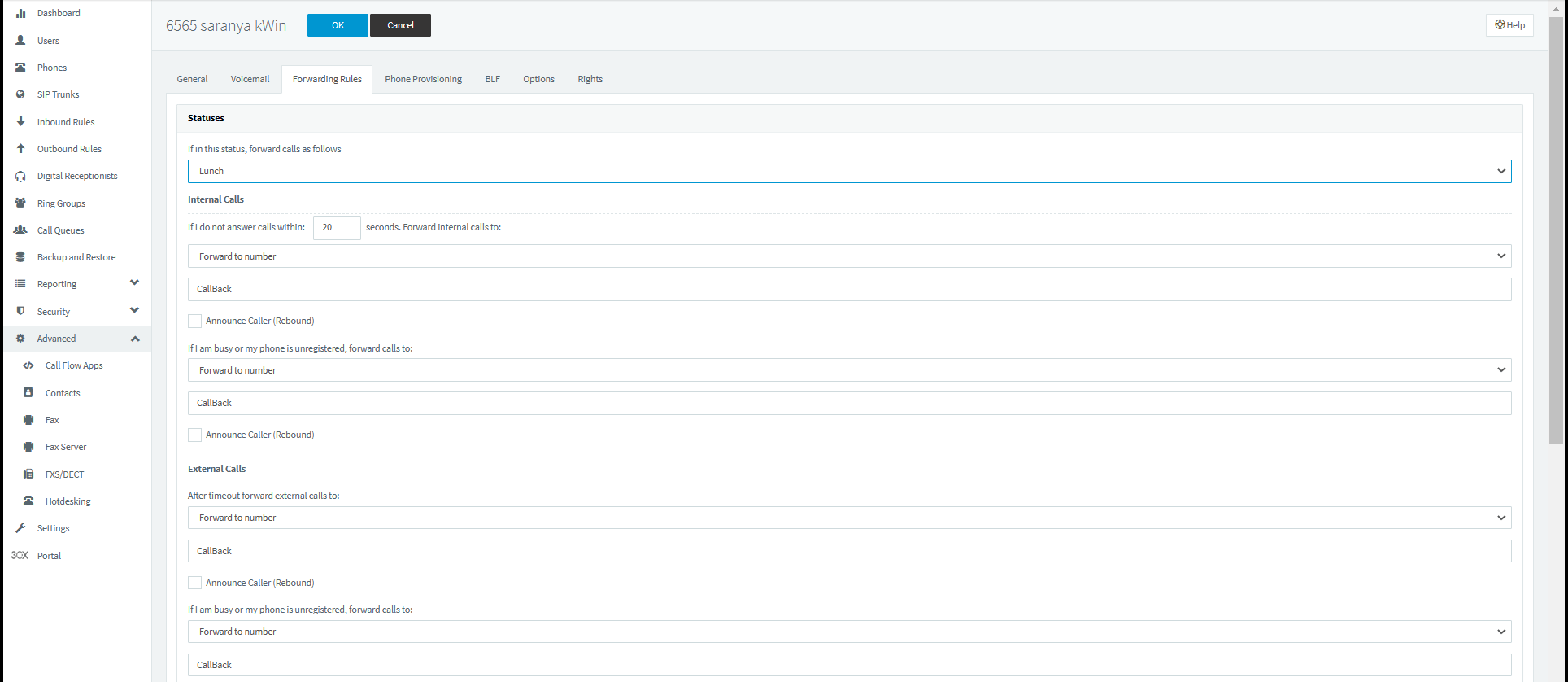The image size is (1568, 682).
Task: Click the Dashboard bar chart icon
Action: pos(21,13)
